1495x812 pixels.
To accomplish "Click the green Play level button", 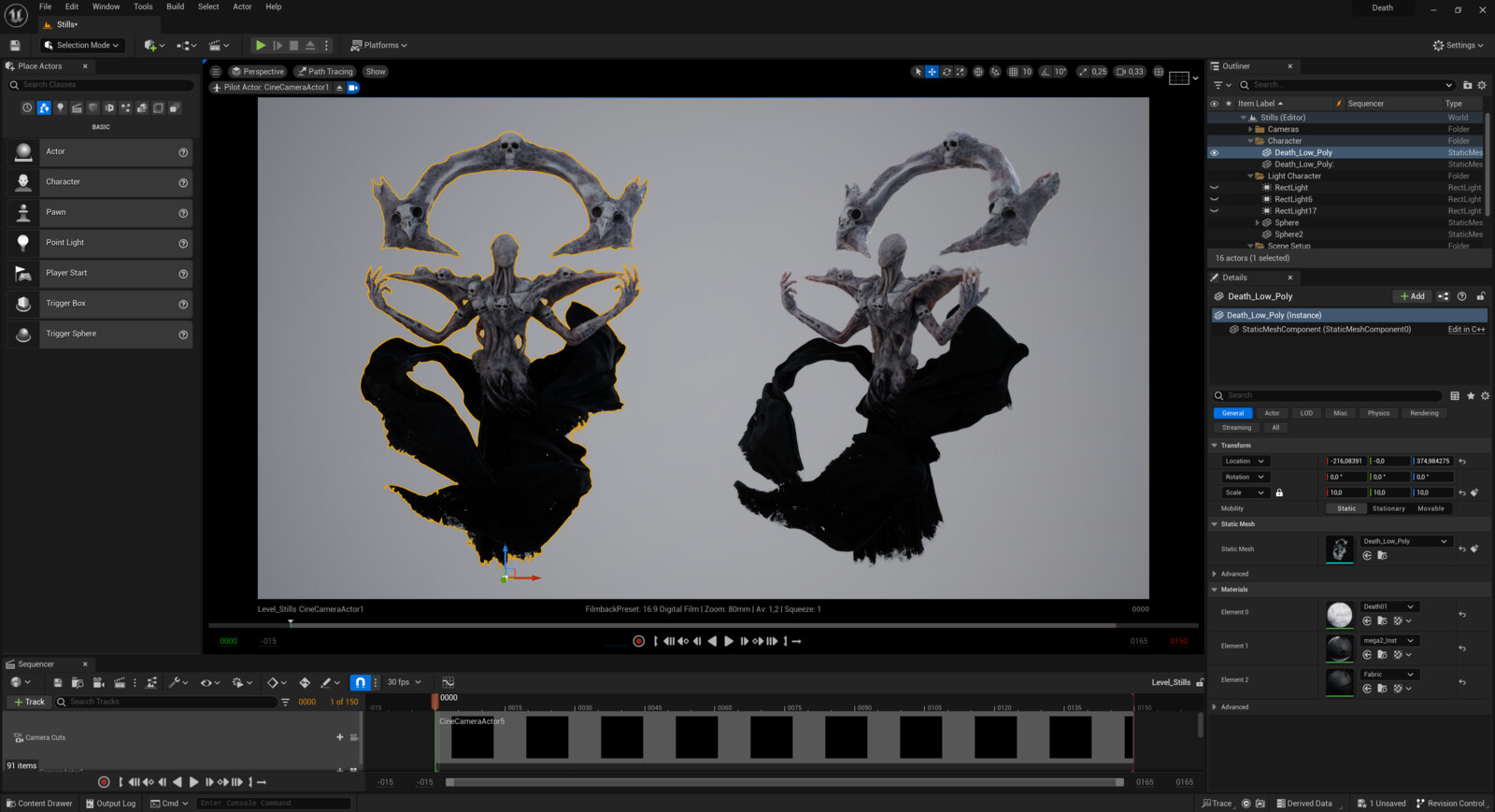I will click(x=261, y=45).
